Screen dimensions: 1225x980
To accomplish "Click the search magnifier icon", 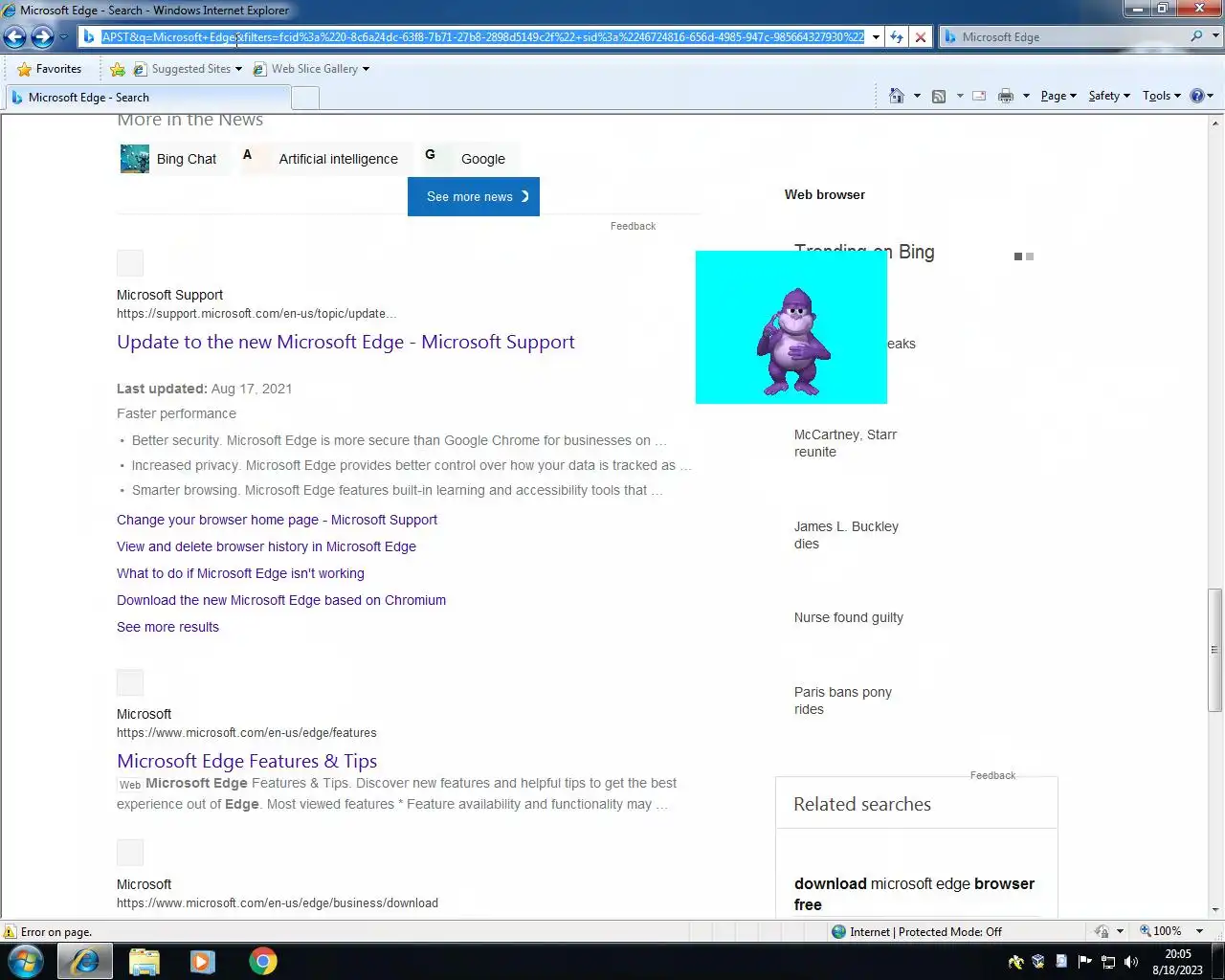I will (x=1196, y=36).
